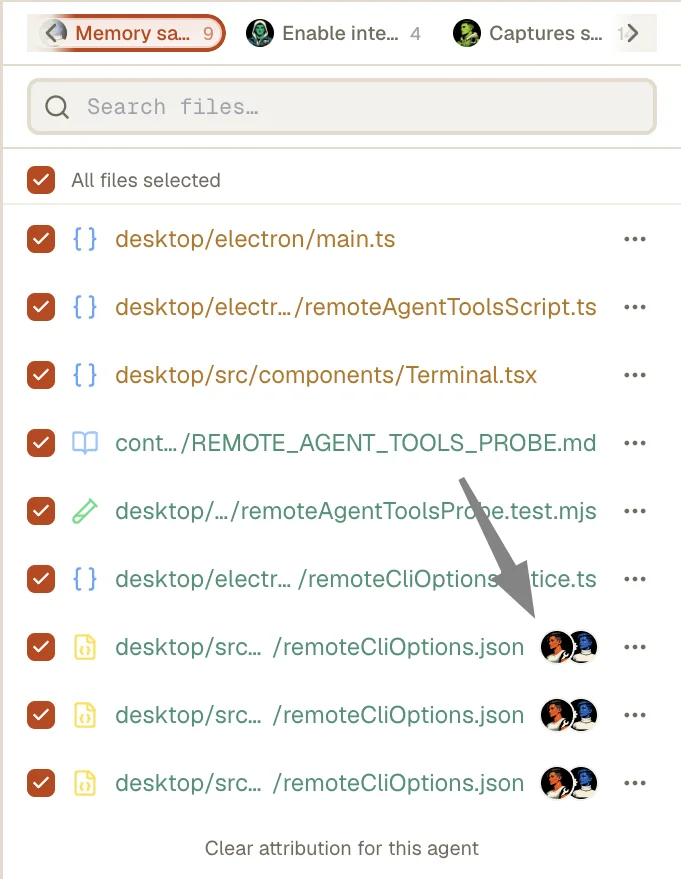This screenshot has height=879, width=681.
Task: Uncheck the desktop/electron/main.ts checkbox
Action: click(41, 239)
